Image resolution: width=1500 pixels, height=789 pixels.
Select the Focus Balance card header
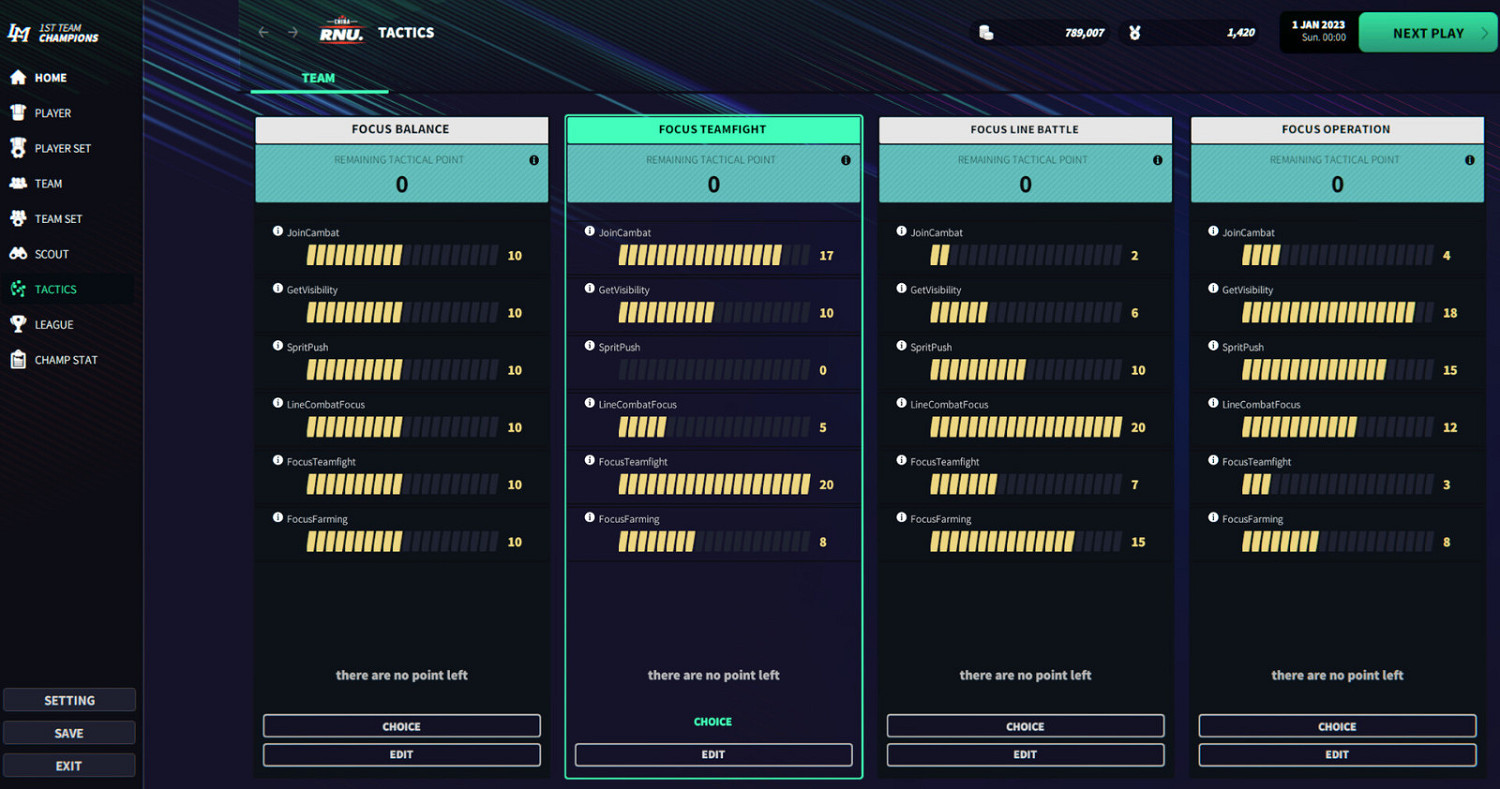[401, 129]
